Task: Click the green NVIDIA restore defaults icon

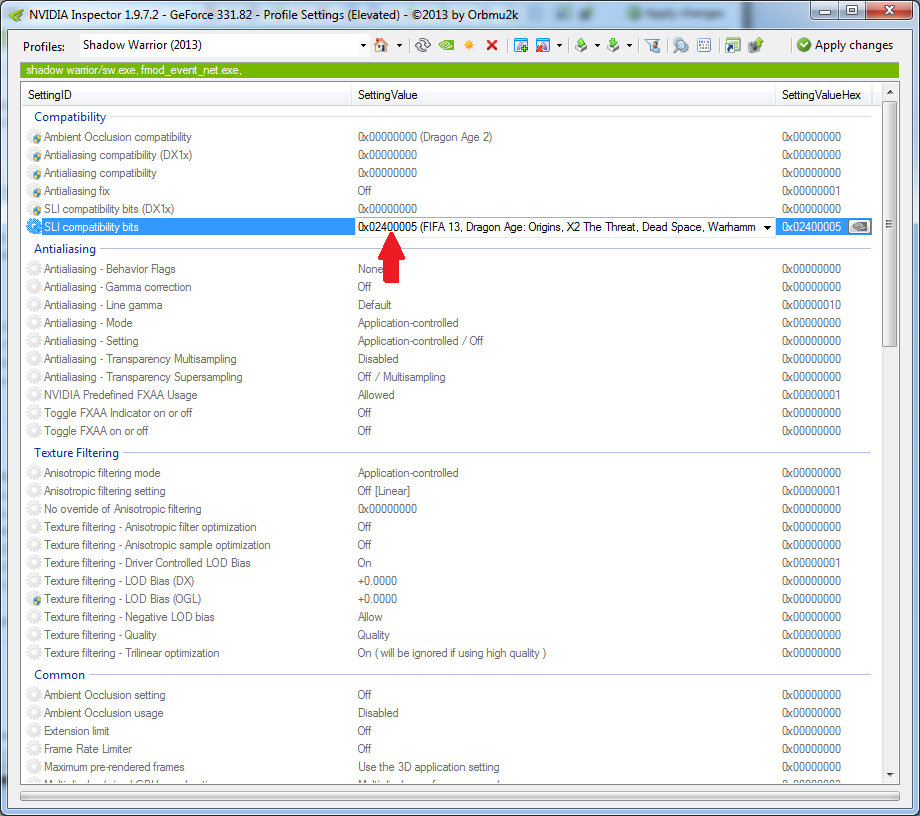Action: tap(446, 45)
